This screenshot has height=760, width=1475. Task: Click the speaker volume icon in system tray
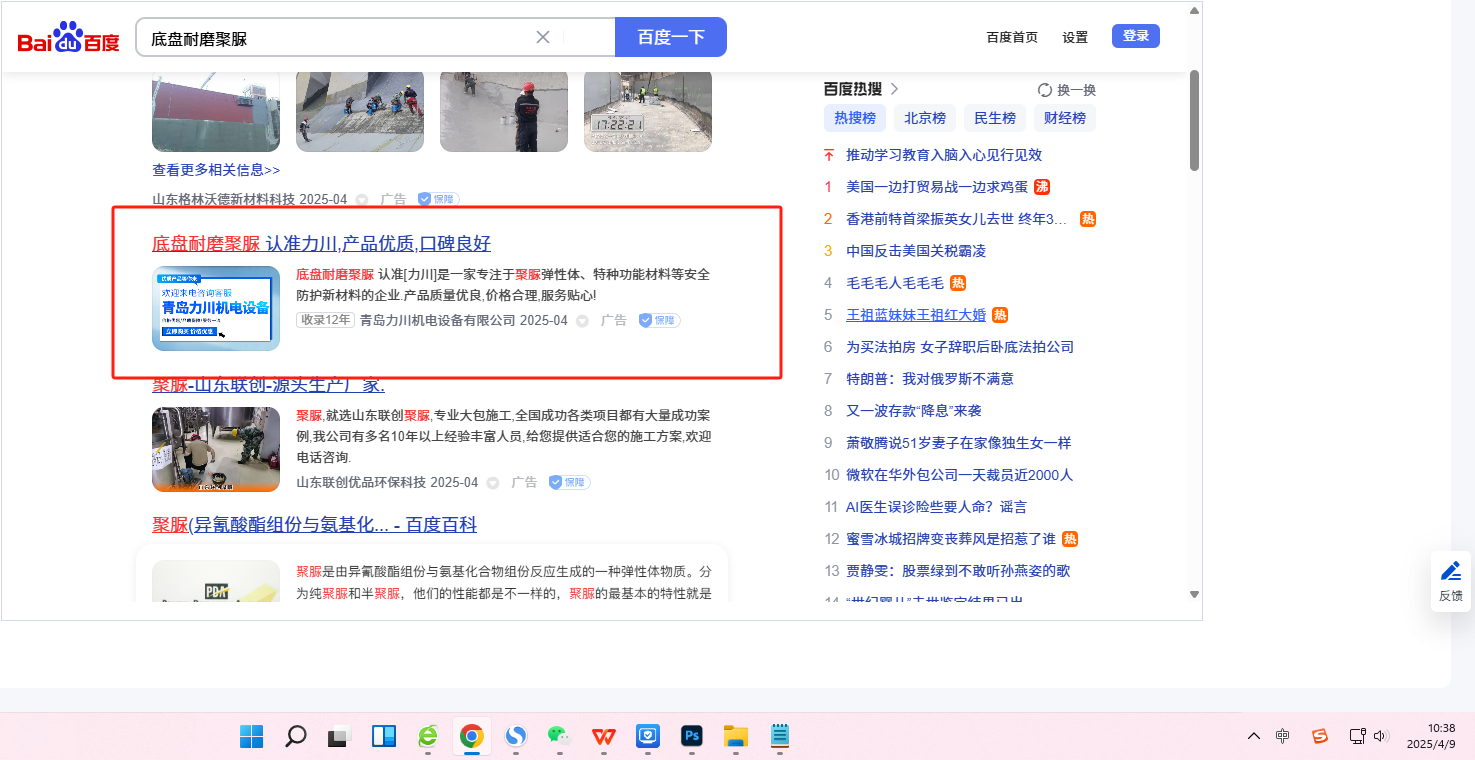click(x=1381, y=736)
